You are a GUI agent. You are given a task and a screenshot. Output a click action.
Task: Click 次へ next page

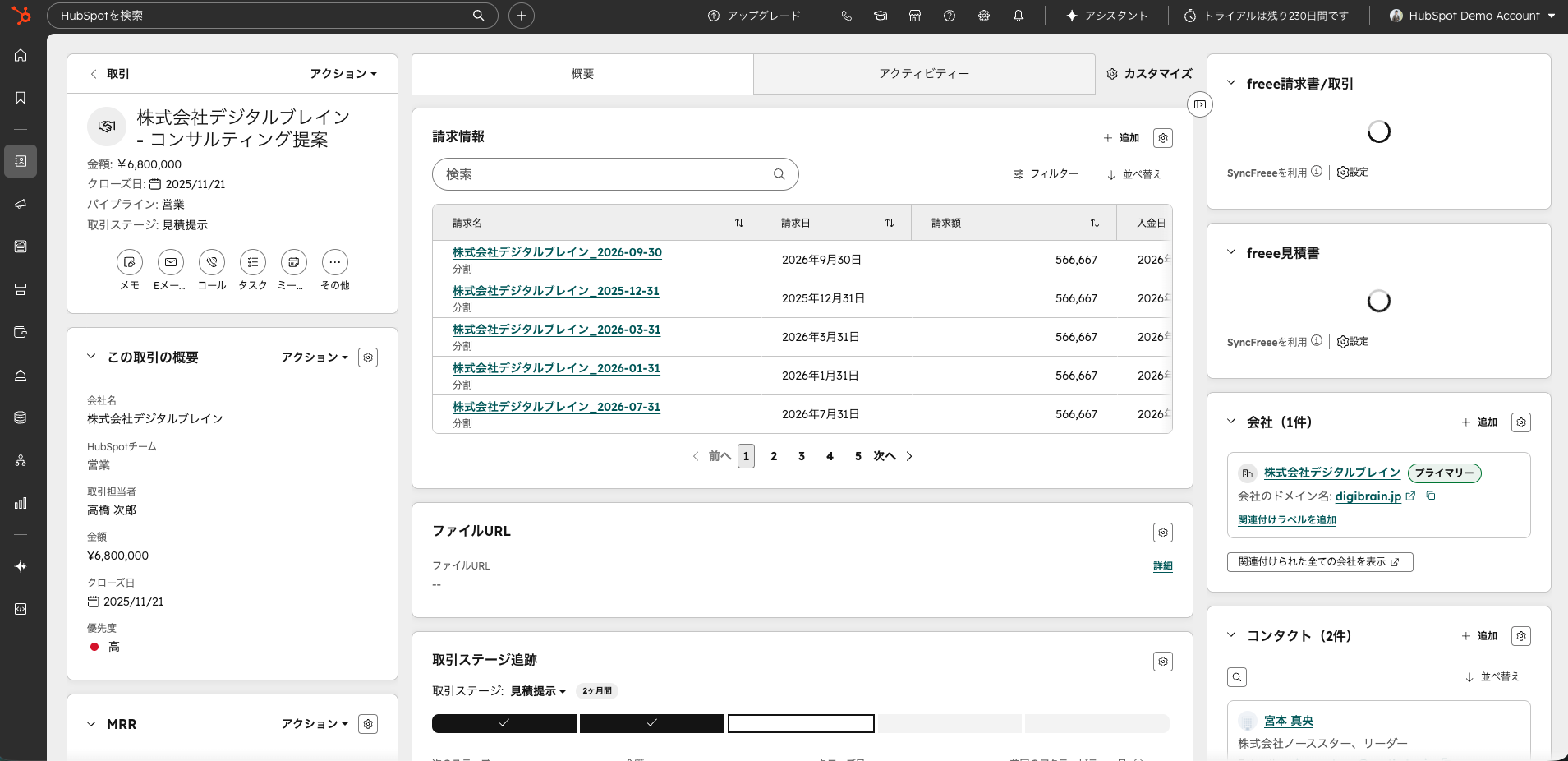point(893,456)
